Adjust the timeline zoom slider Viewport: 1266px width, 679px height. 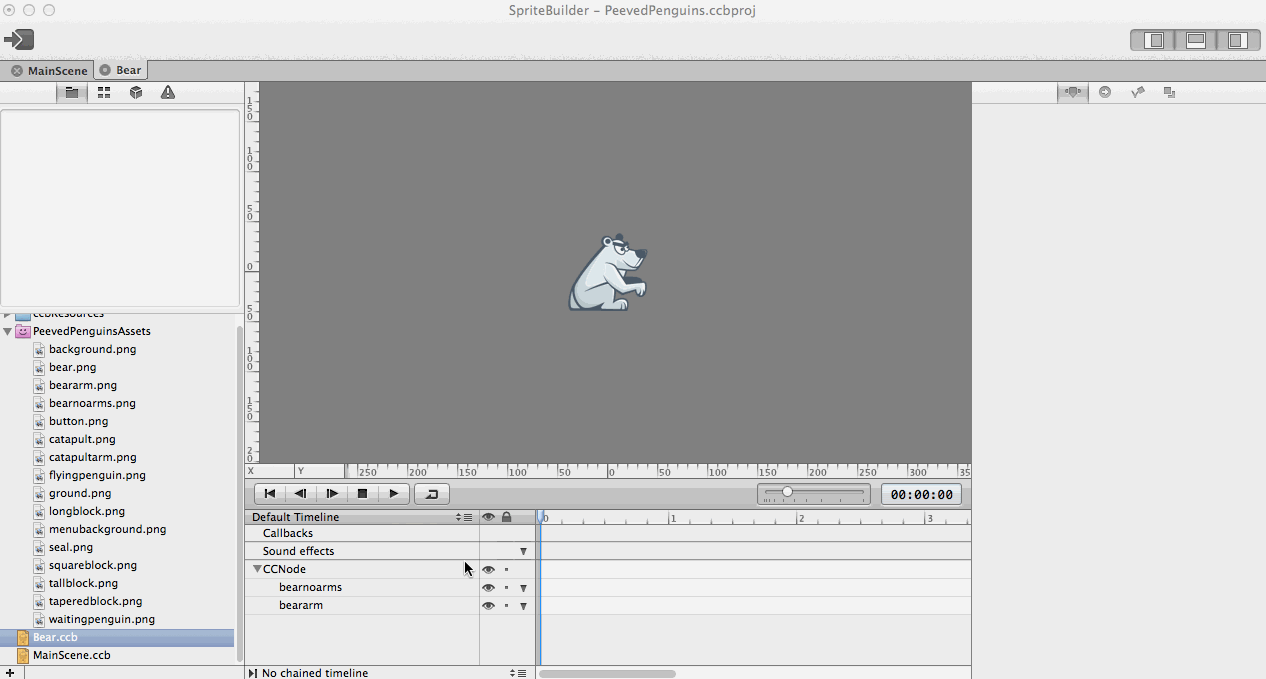[x=788, y=492]
